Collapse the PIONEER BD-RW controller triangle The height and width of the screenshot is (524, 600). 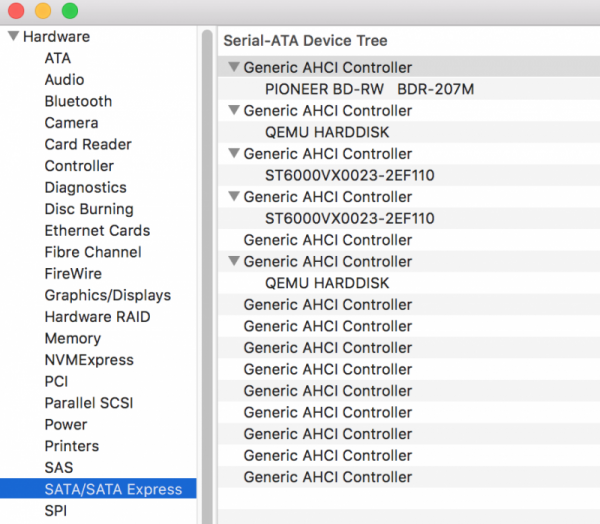pos(234,68)
